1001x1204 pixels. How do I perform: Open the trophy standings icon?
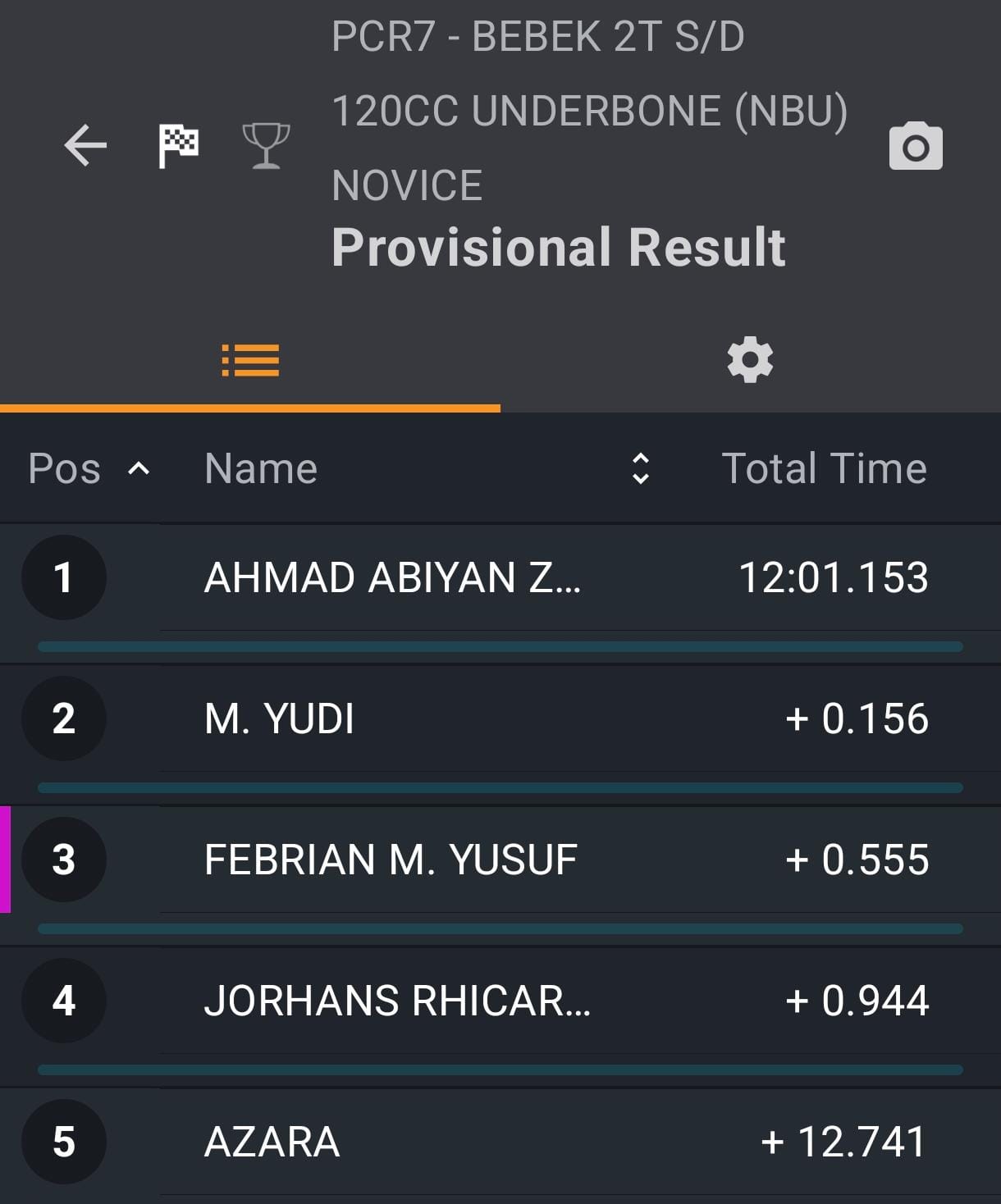tap(267, 146)
